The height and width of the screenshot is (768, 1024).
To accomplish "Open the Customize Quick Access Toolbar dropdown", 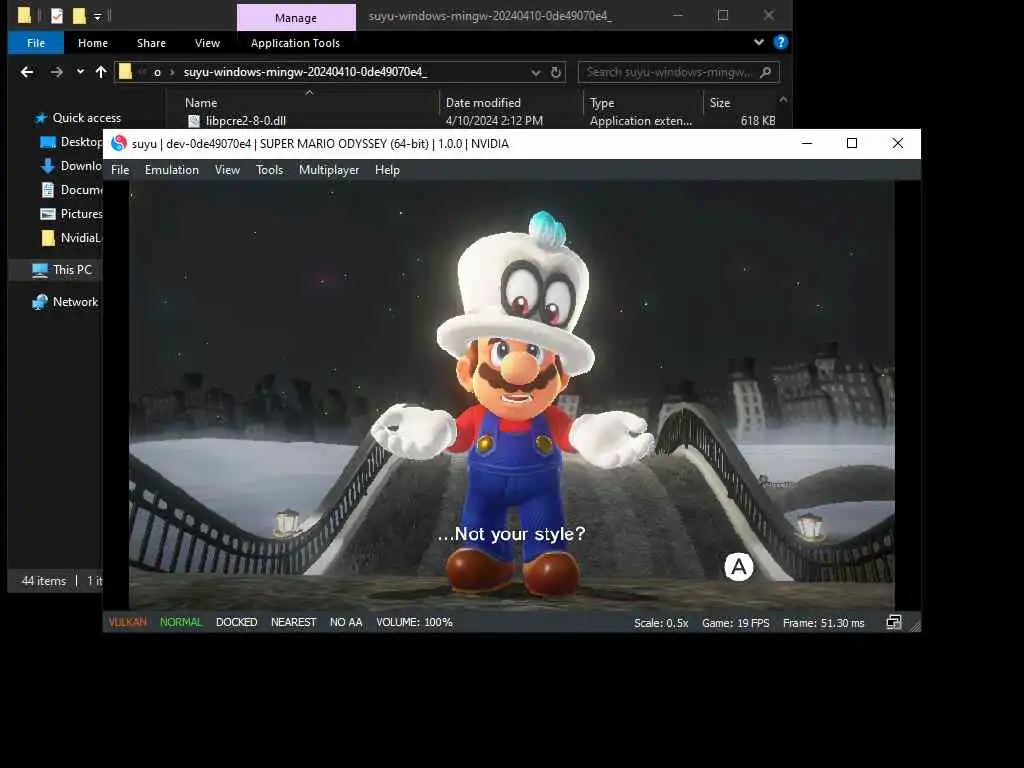I will click(x=97, y=16).
